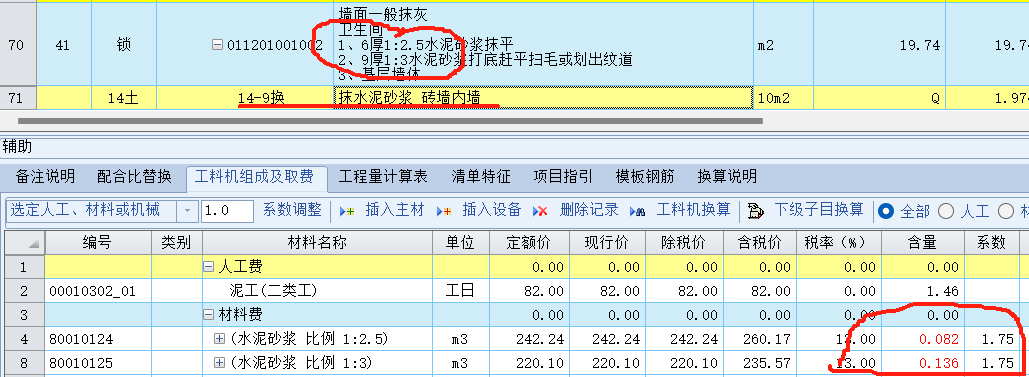
Task: Click the 编号 column header
Action: pyautogui.click(x=98, y=243)
